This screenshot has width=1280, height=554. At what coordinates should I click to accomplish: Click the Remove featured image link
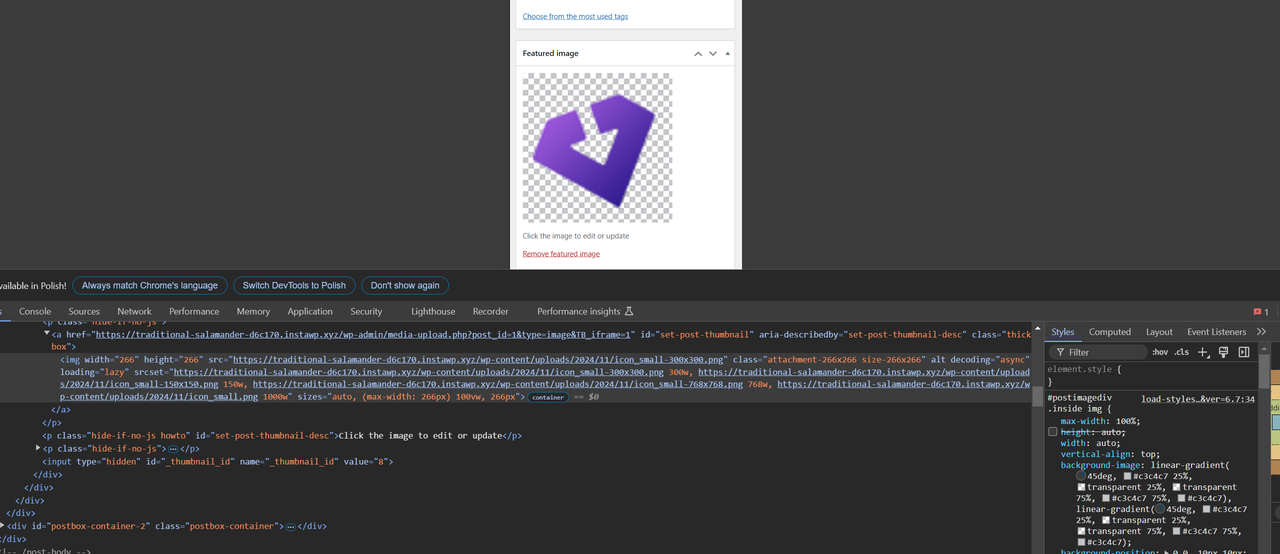coord(561,254)
